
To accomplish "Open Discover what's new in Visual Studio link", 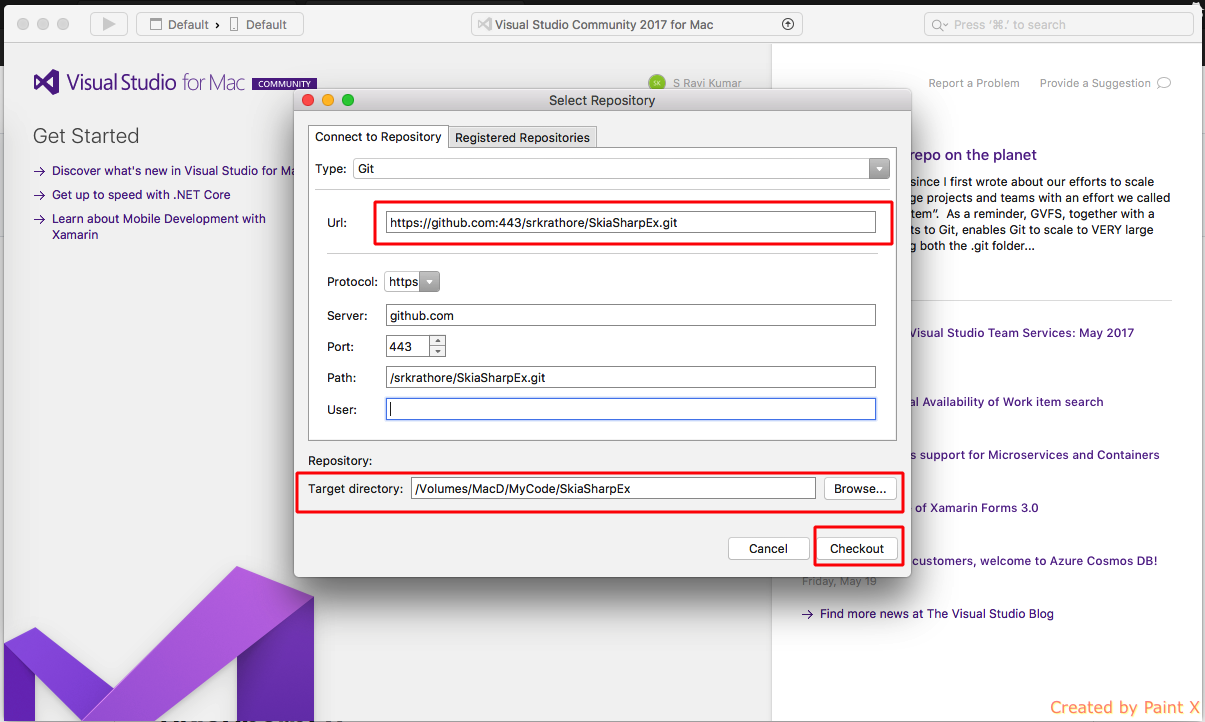I will [172, 171].
